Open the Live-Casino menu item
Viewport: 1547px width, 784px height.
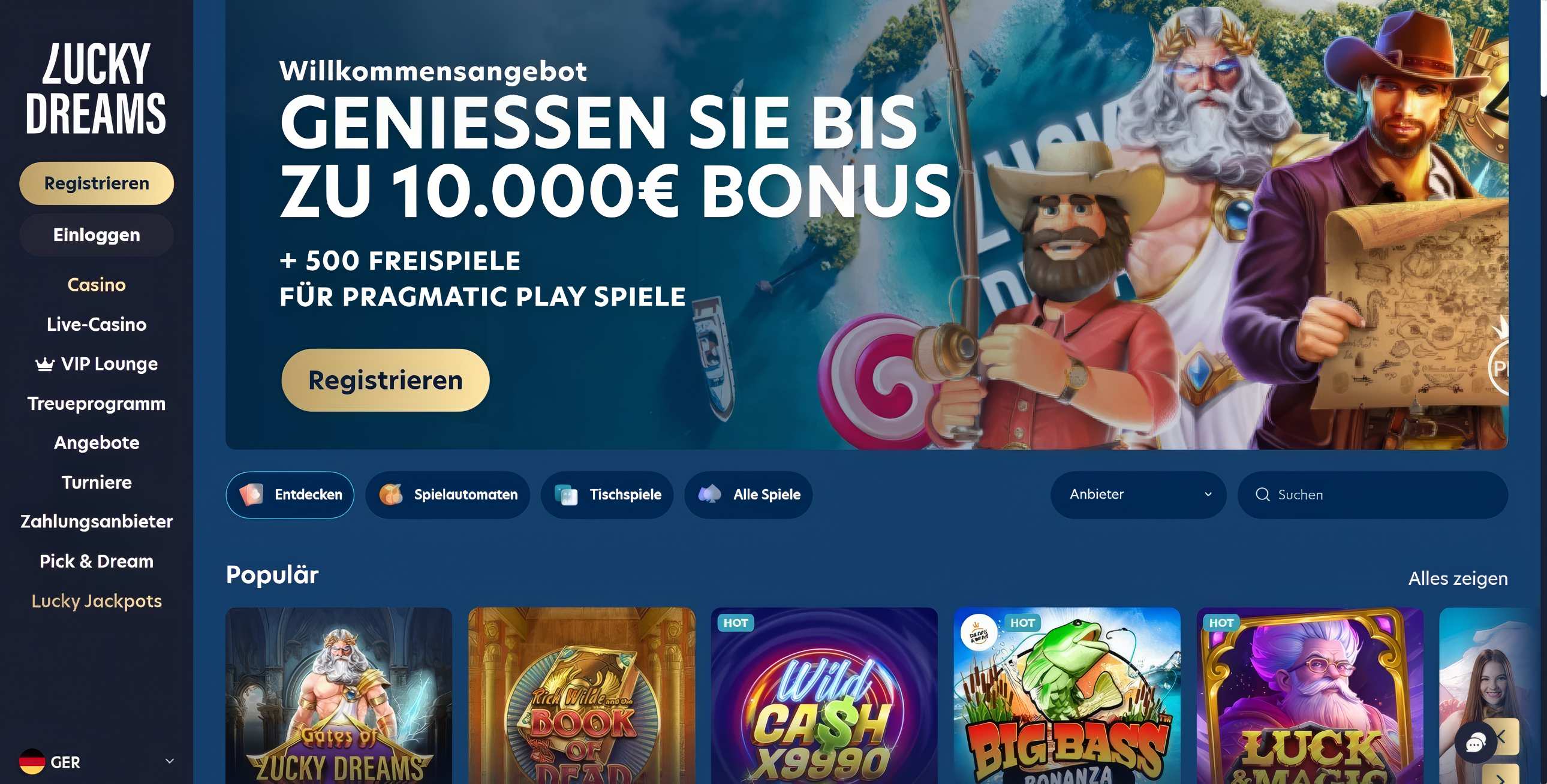97,324
